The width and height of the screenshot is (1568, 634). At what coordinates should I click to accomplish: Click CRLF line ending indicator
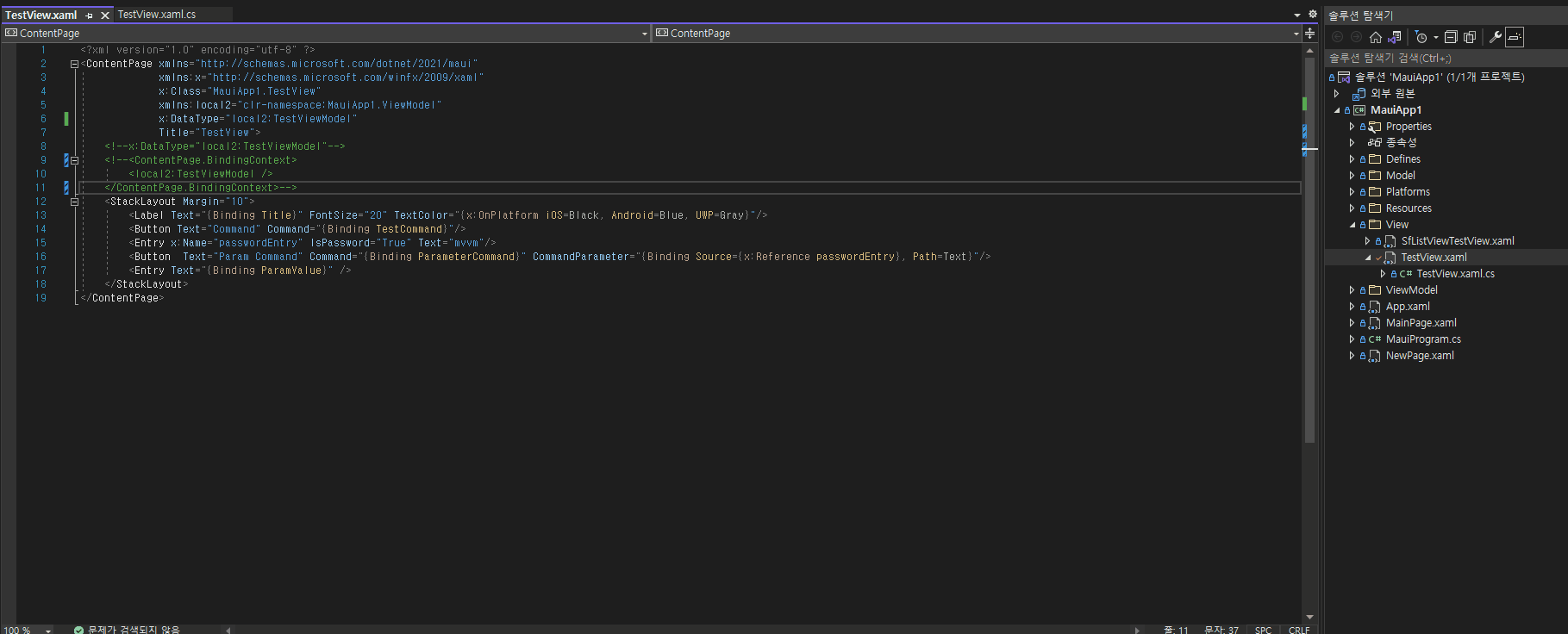(1299, 630)
